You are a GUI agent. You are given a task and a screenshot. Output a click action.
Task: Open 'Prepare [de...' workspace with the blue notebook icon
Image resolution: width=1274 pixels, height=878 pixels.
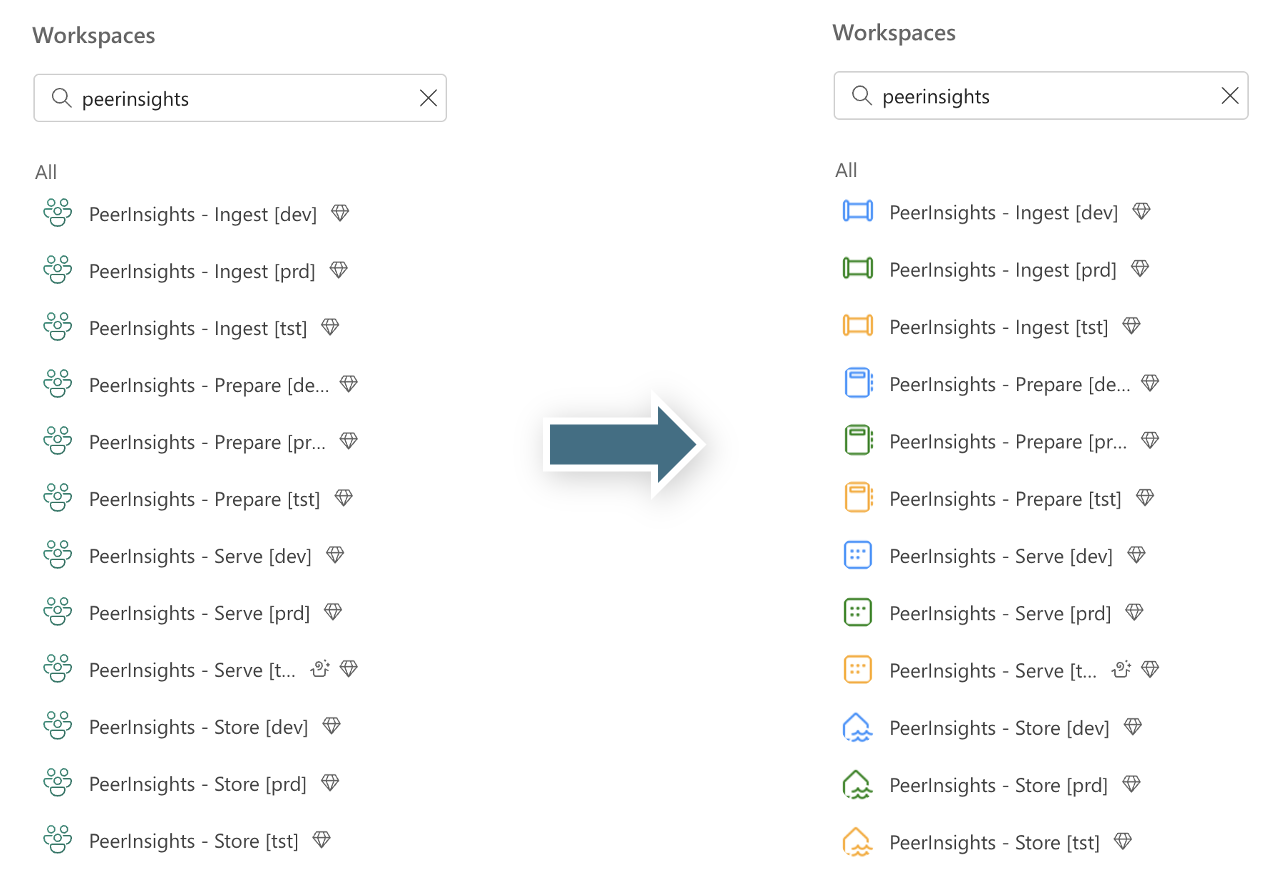[1010, 383]
